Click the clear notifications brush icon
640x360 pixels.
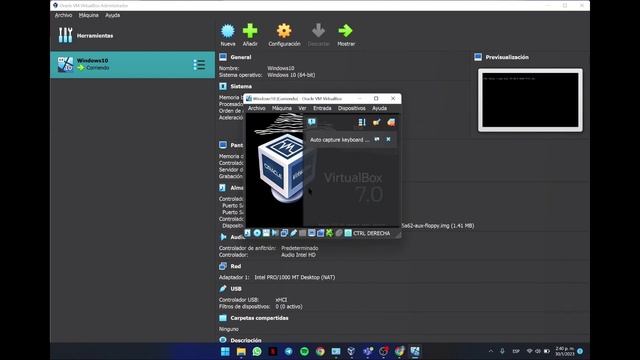click(376, 122)
